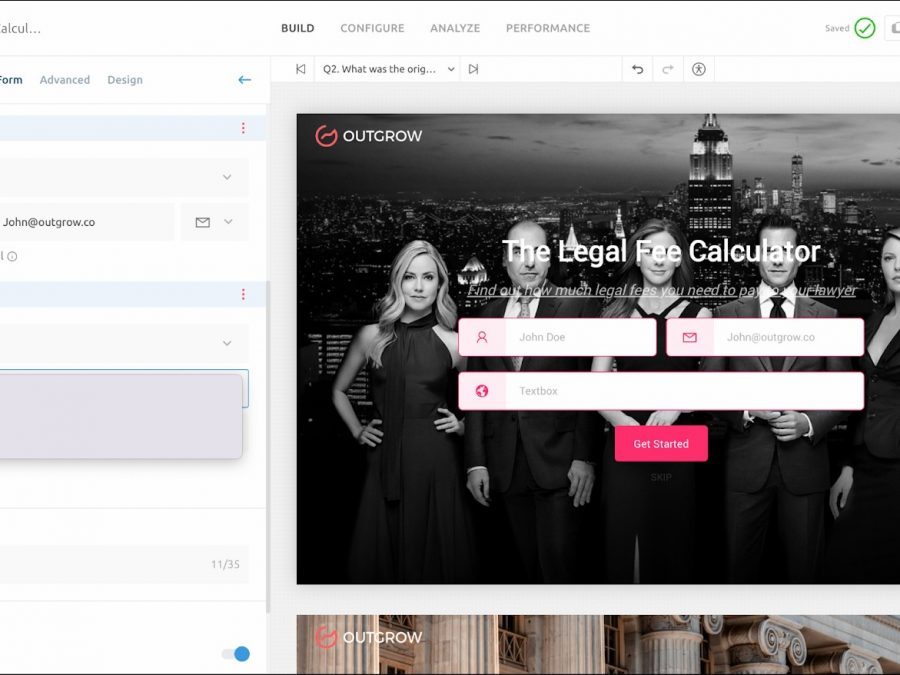
Task: Click the green Saved checkmark icon
Action: (x=864, y=28)
